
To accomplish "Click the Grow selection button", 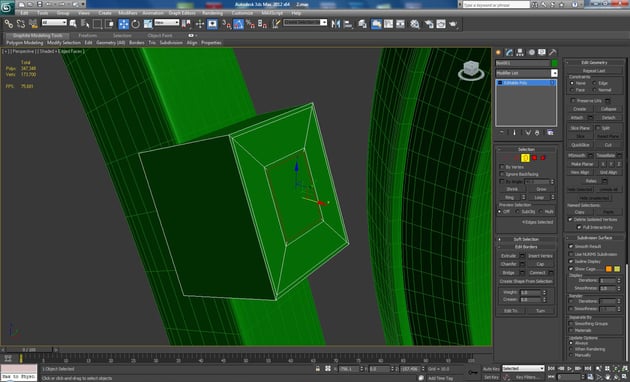I will point(541,189).
